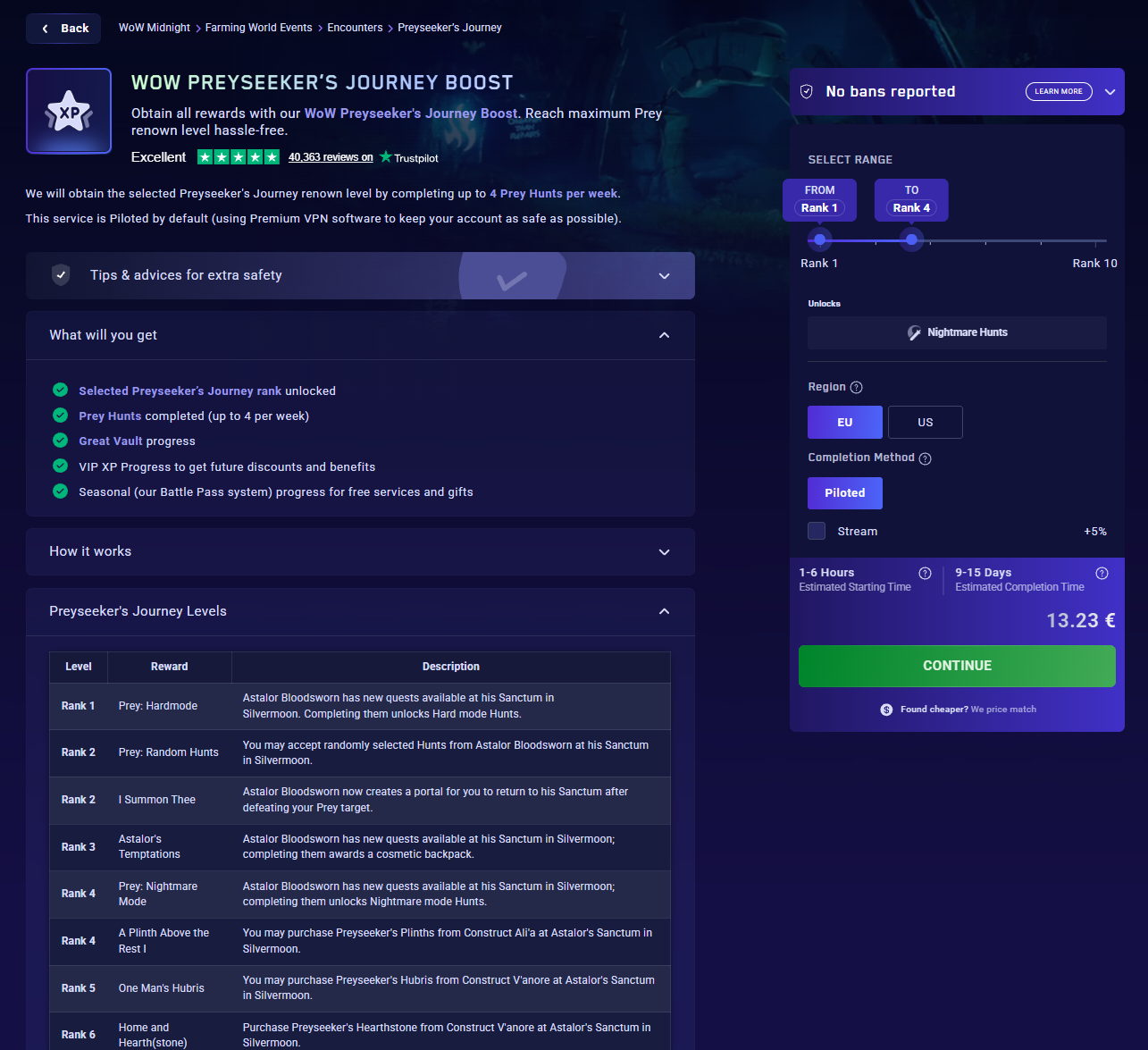Select the EU region
Viewport: 1148px width, 1050px height.
[x=845, y=423]
